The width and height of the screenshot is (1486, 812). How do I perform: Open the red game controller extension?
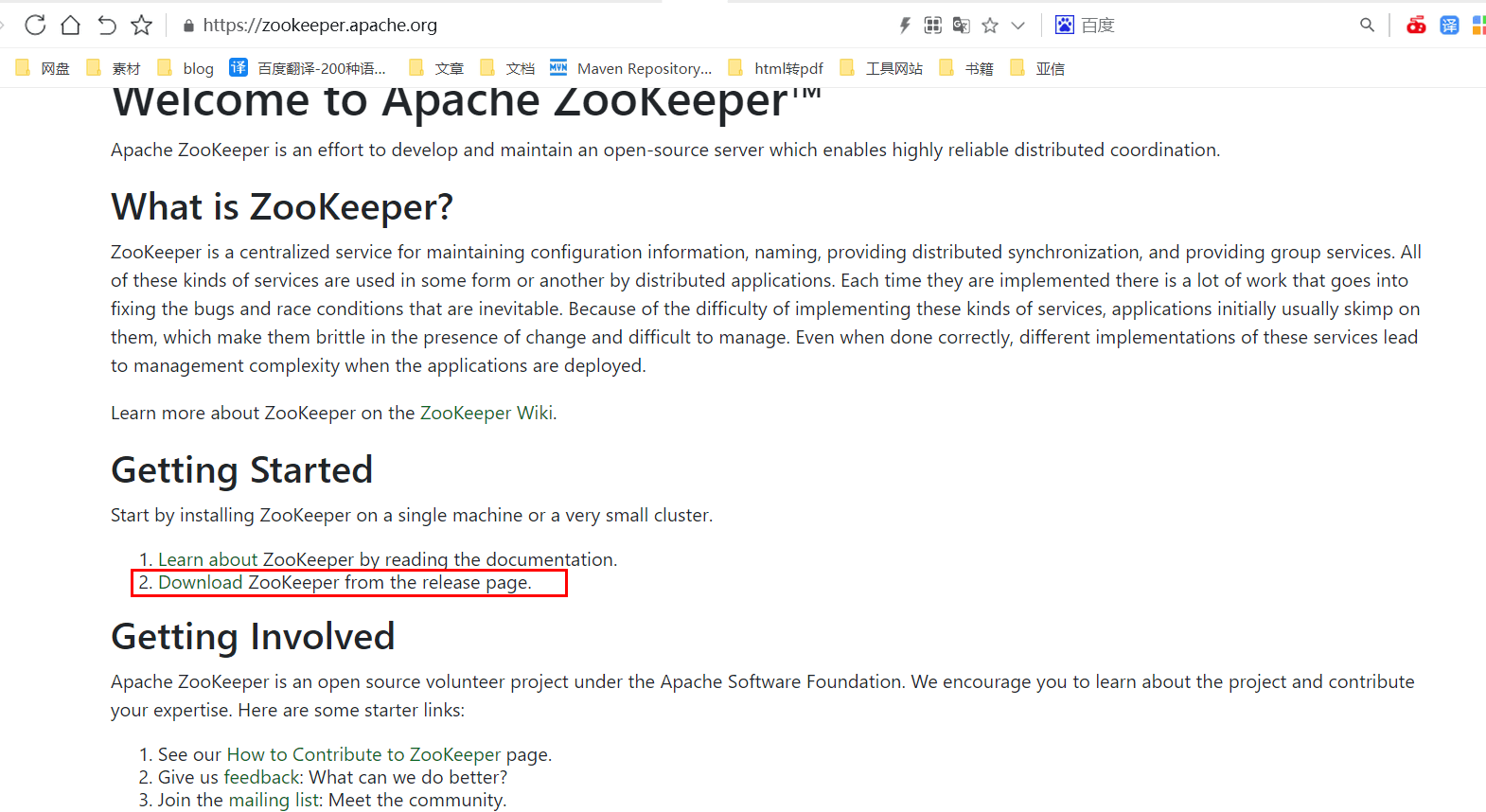tap(1416, 26)
